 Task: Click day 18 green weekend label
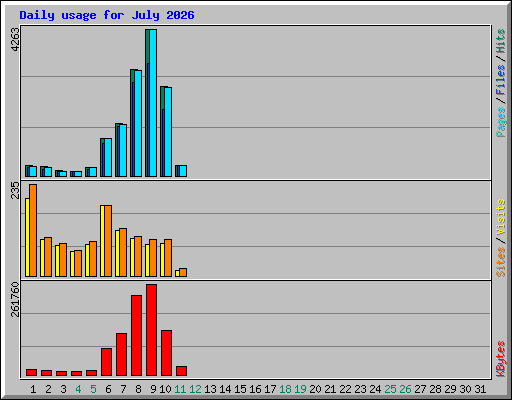point(285,389)
